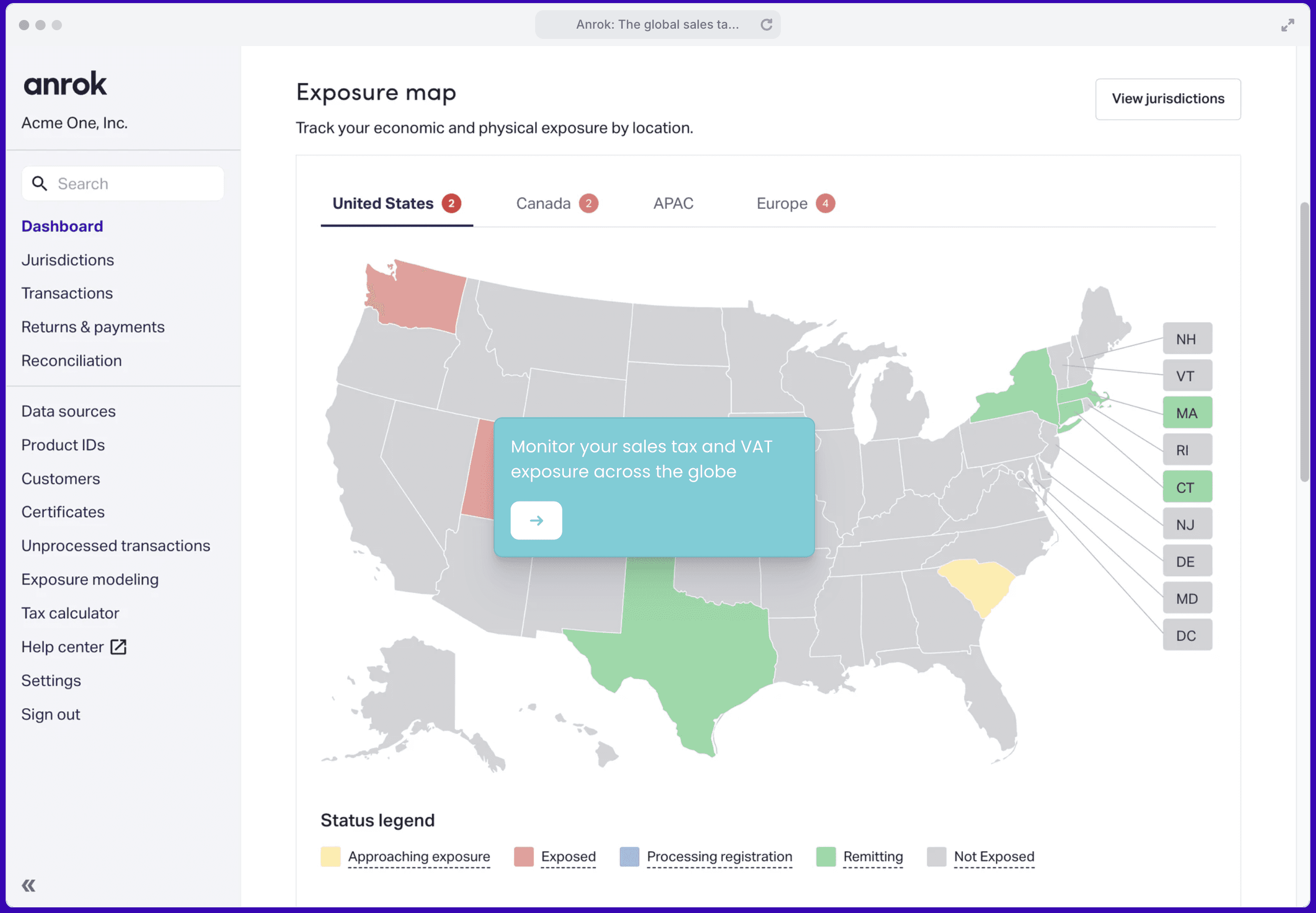The image size is (1316, 913).
Task: Click the external link icon beside Help center
Action: (118, 647)
